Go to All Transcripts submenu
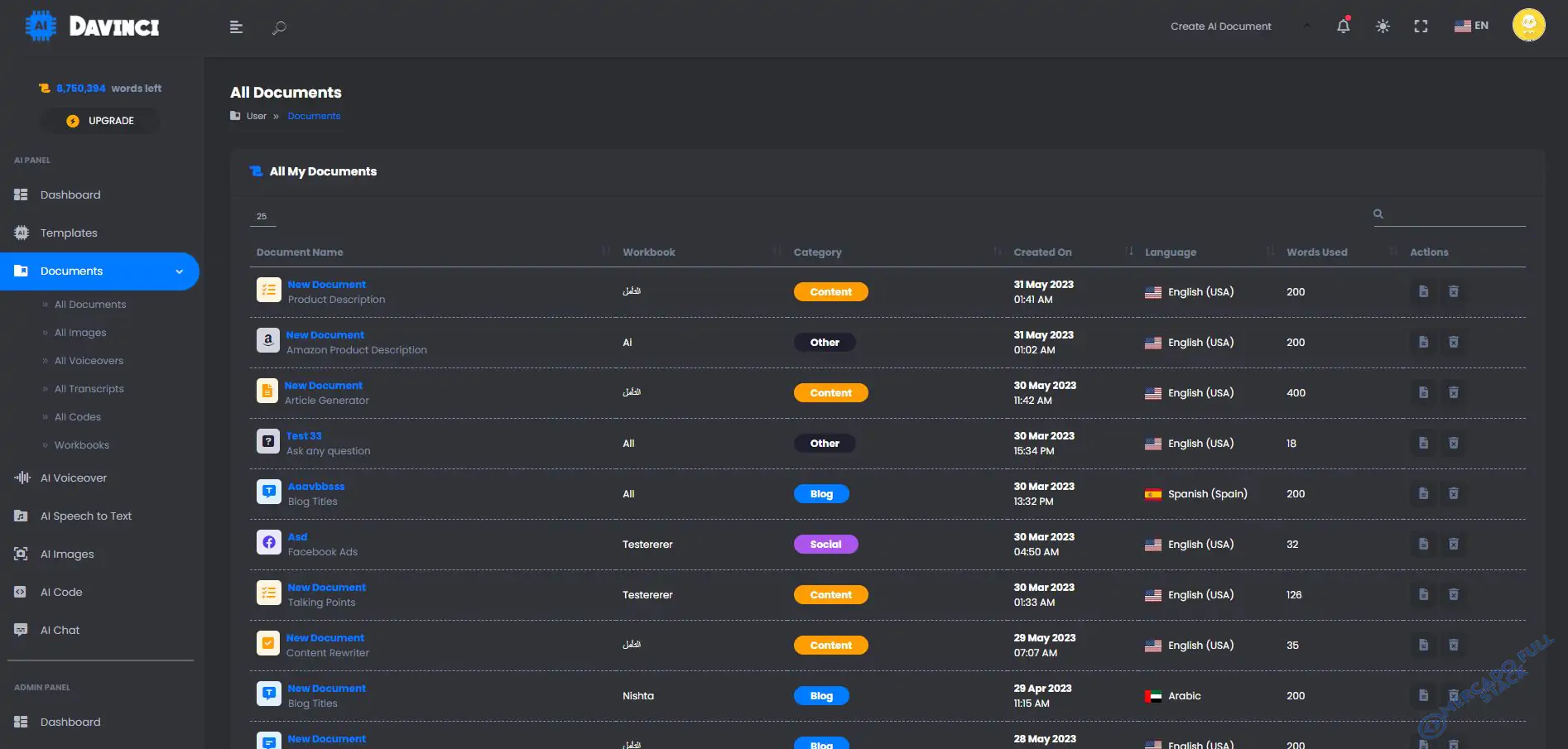The height and width of the screenshot is (749, 1568). tap(89, 389)
